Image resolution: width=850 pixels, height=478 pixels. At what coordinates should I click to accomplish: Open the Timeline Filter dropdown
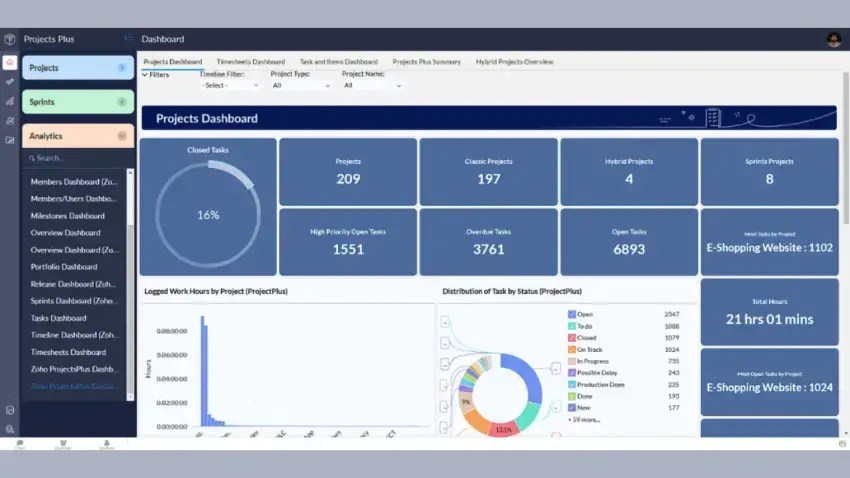(x=229, y=85)
